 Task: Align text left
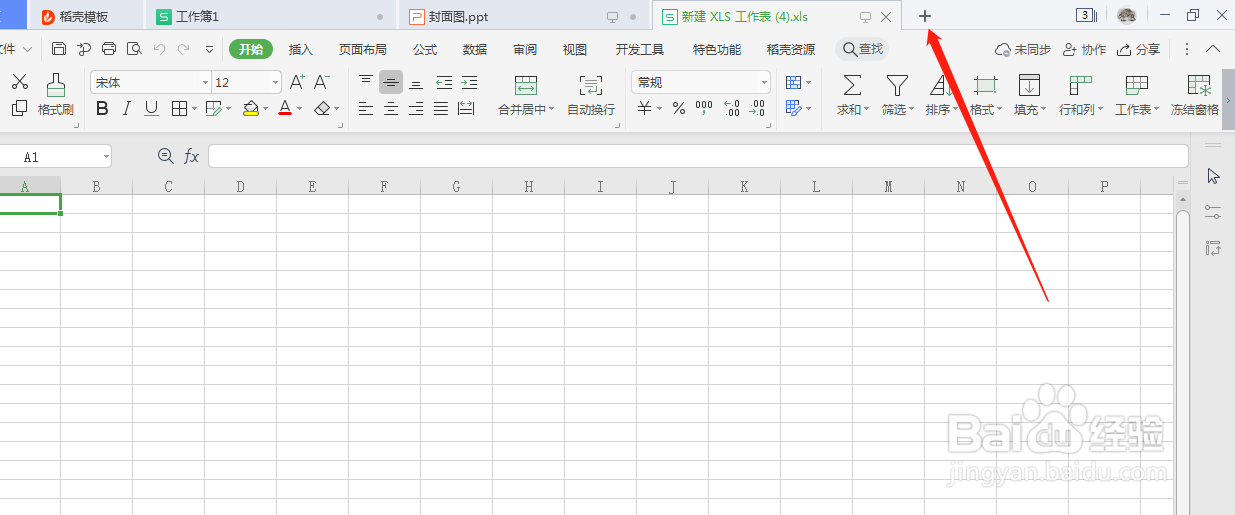click(x=366, y=109)
